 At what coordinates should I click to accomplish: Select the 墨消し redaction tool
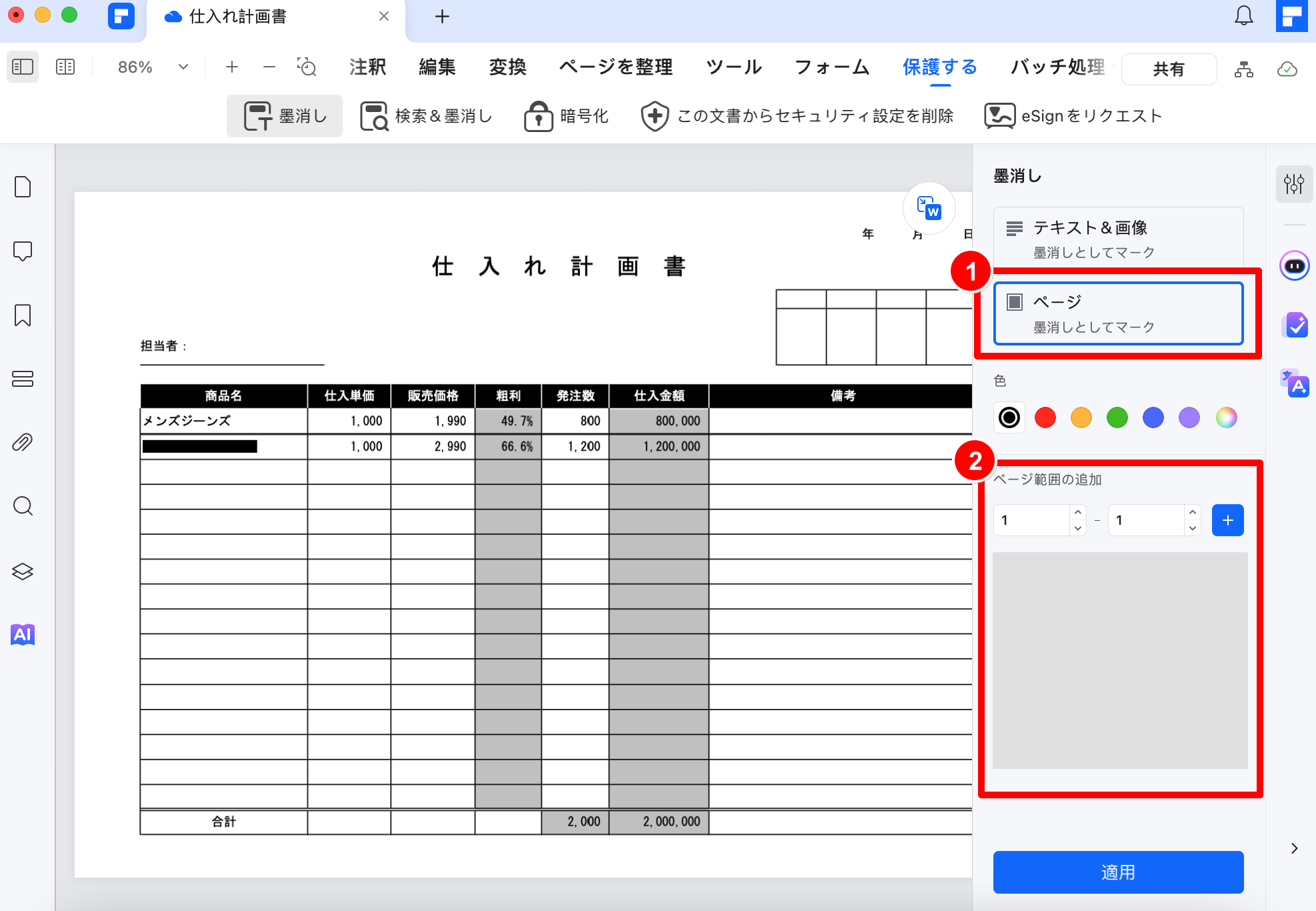point(285,116)
